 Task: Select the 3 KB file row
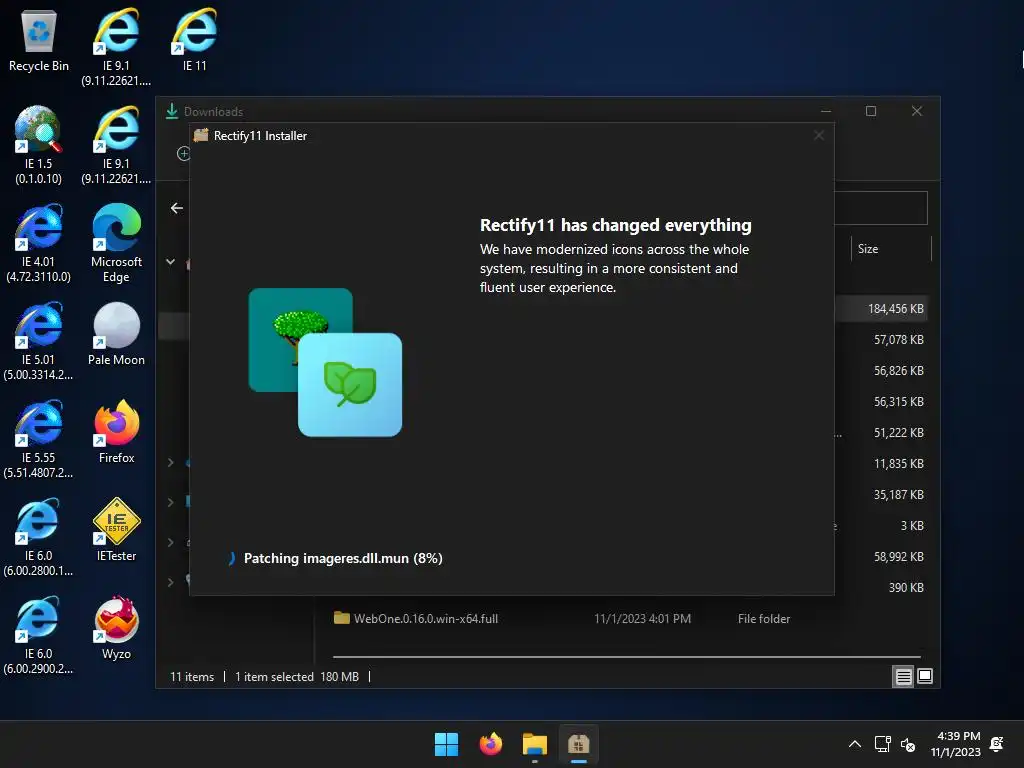pos(881,526)
